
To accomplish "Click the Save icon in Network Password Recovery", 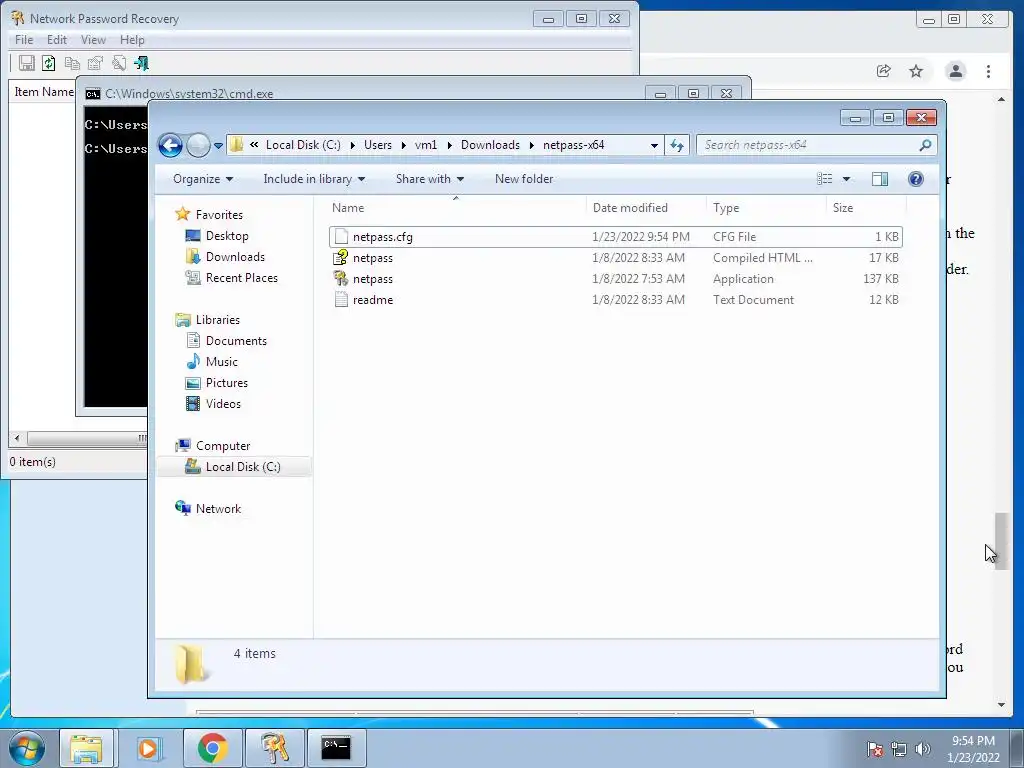I will (26, 63).
